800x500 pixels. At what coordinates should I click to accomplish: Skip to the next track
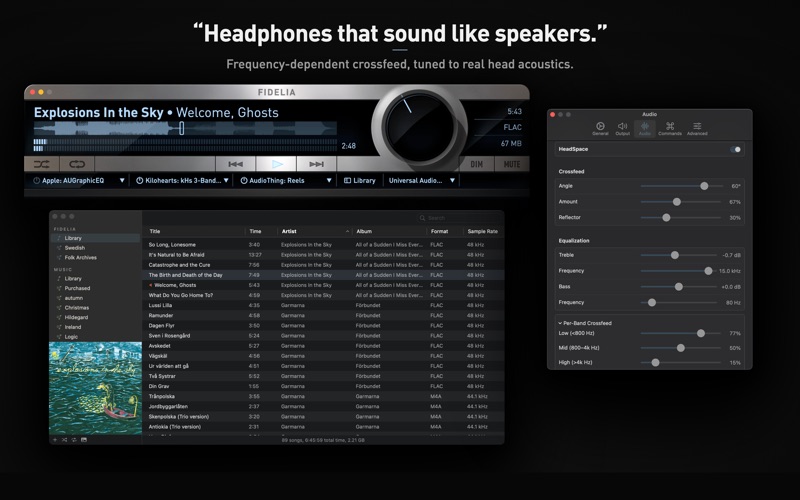click(316, 164)
